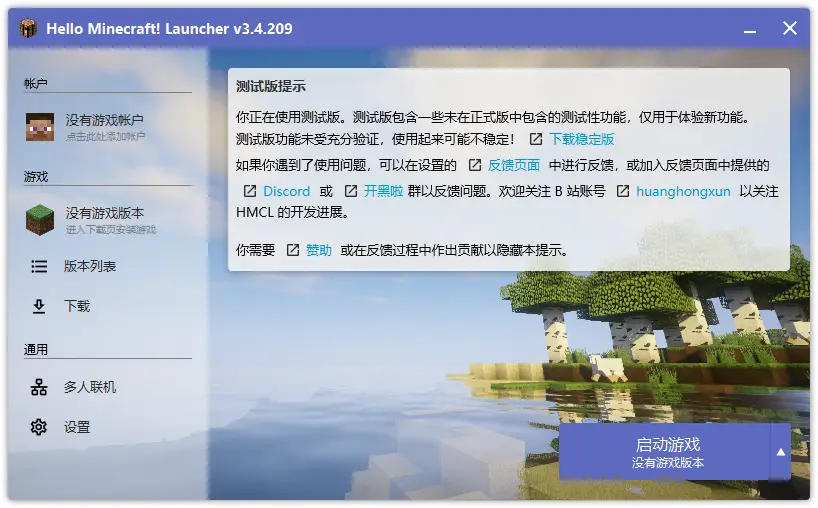This screenshot has width=818, height=508.
Task: Open the 下载 sidebar entry
Action: 77,306
